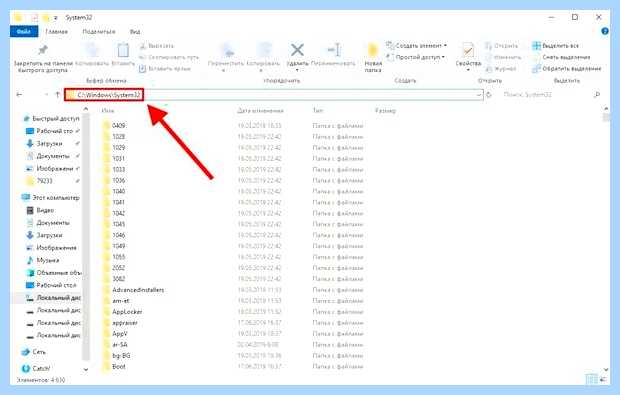The height and width of the screenshot is (395, 620).
Task: Select the AdvancedInstallers folder
Action: (133, 290)
